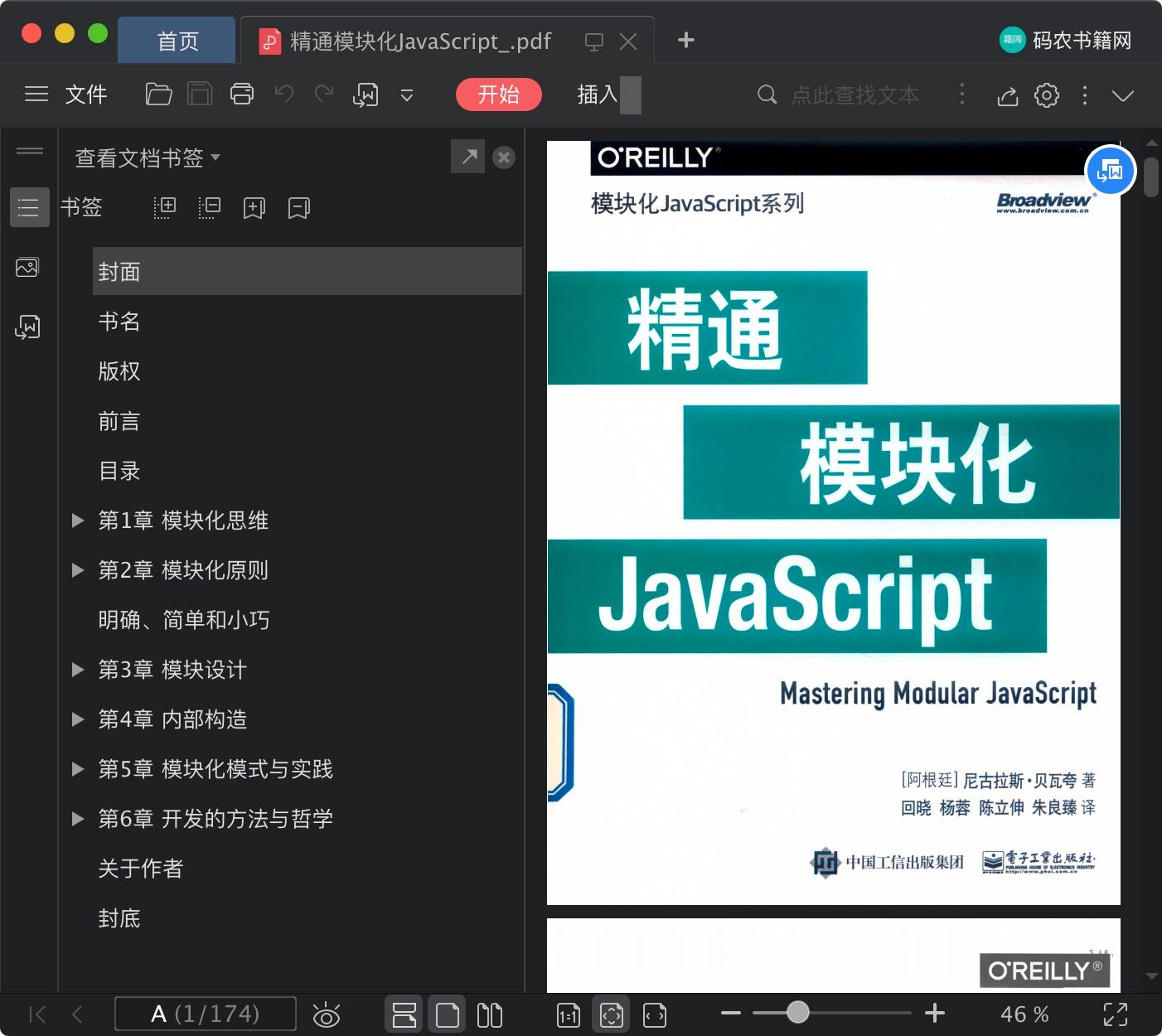The width and height of the screenshot is (1162, 1036).
Task: Expand 第1章 模块化思维
Action: (78, 520)
